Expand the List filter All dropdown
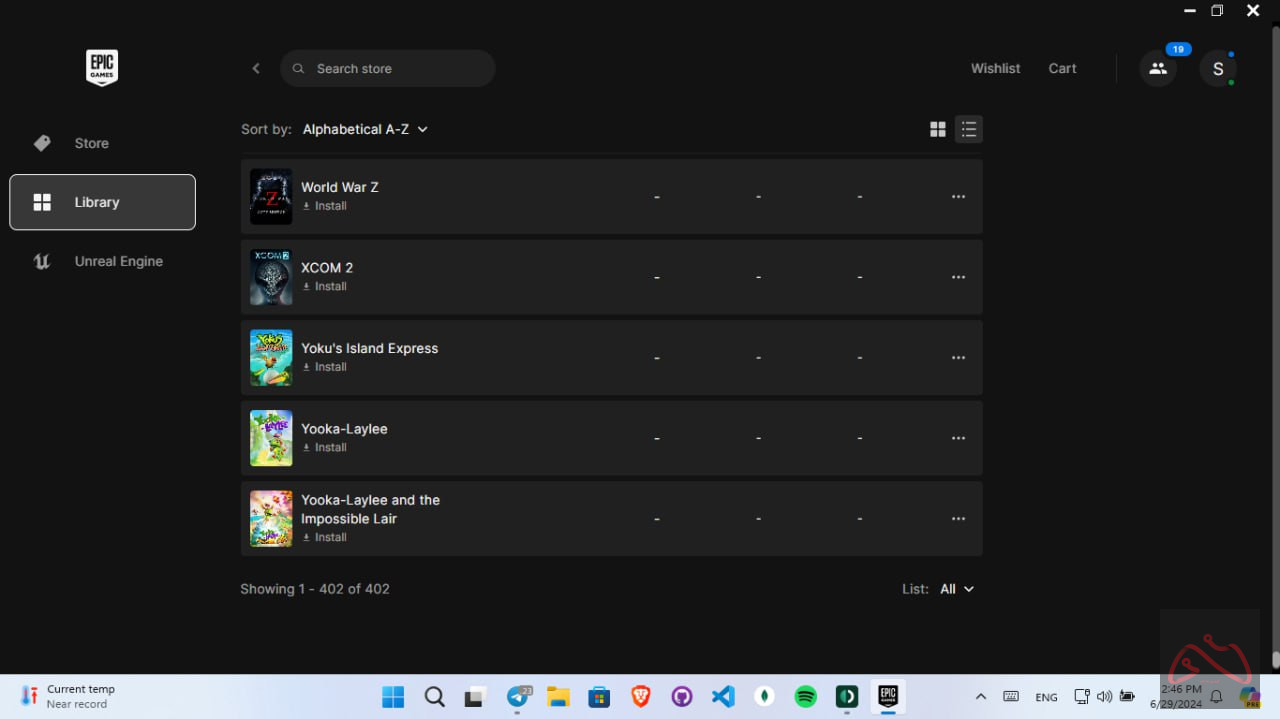 click(956, 589)
